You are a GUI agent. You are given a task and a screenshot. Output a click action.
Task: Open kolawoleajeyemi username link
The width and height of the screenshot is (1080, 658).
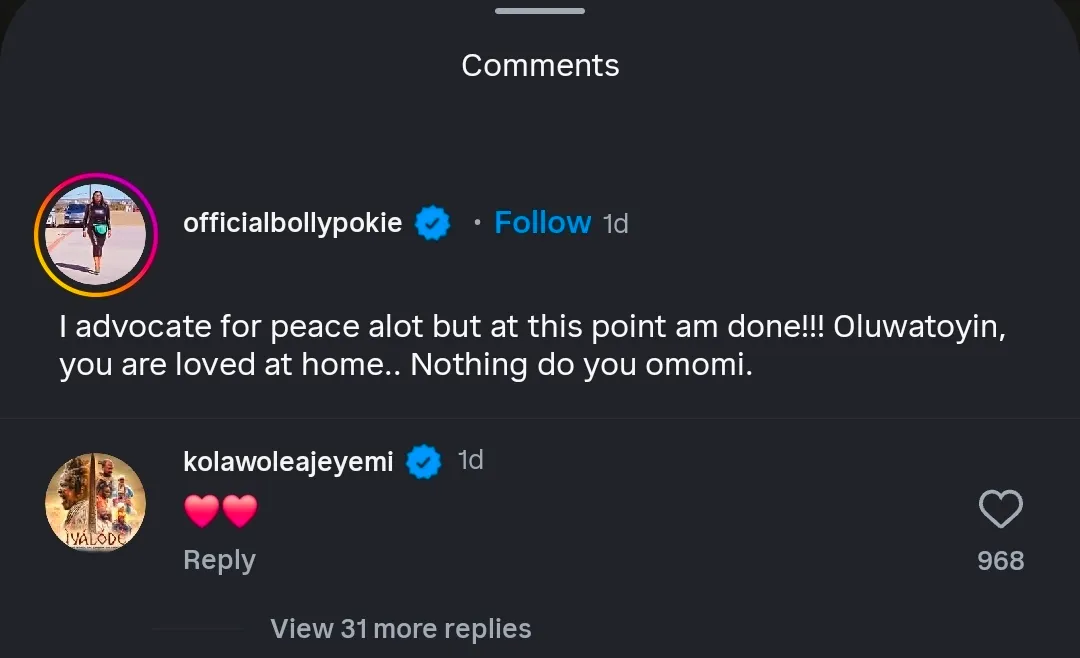[x=288, y=462]
